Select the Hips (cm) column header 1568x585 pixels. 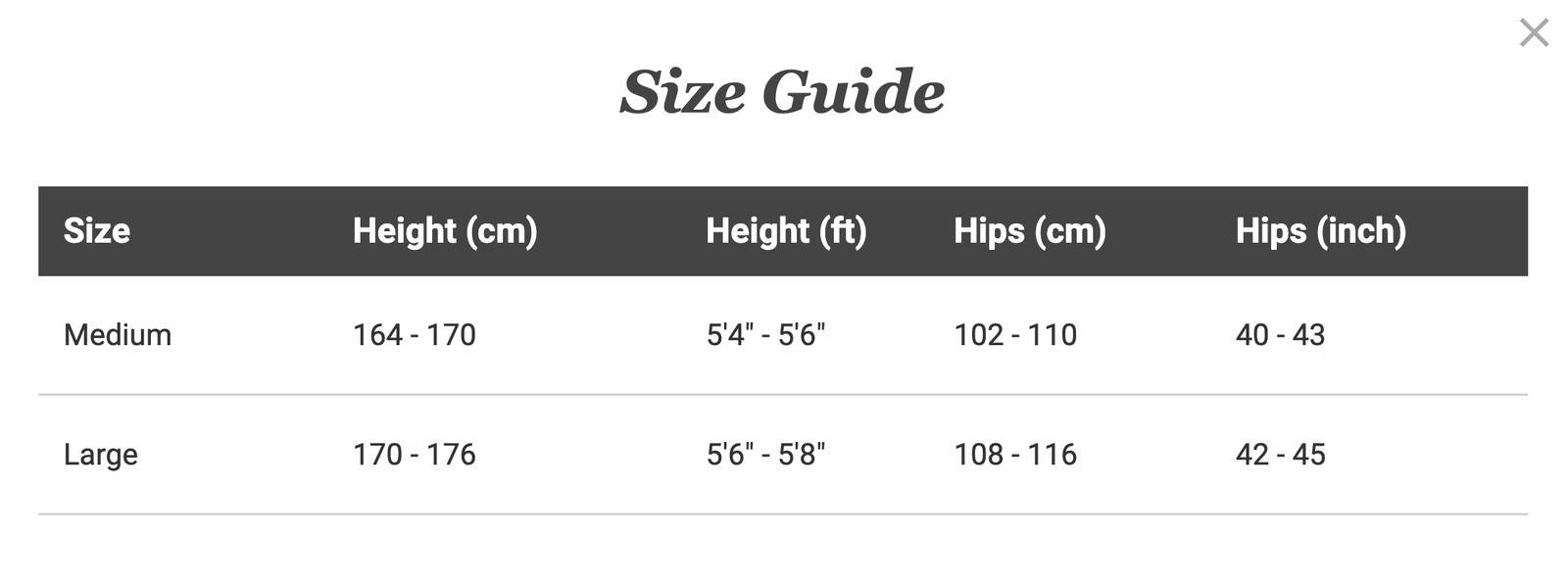click(x=1029, y=231)
